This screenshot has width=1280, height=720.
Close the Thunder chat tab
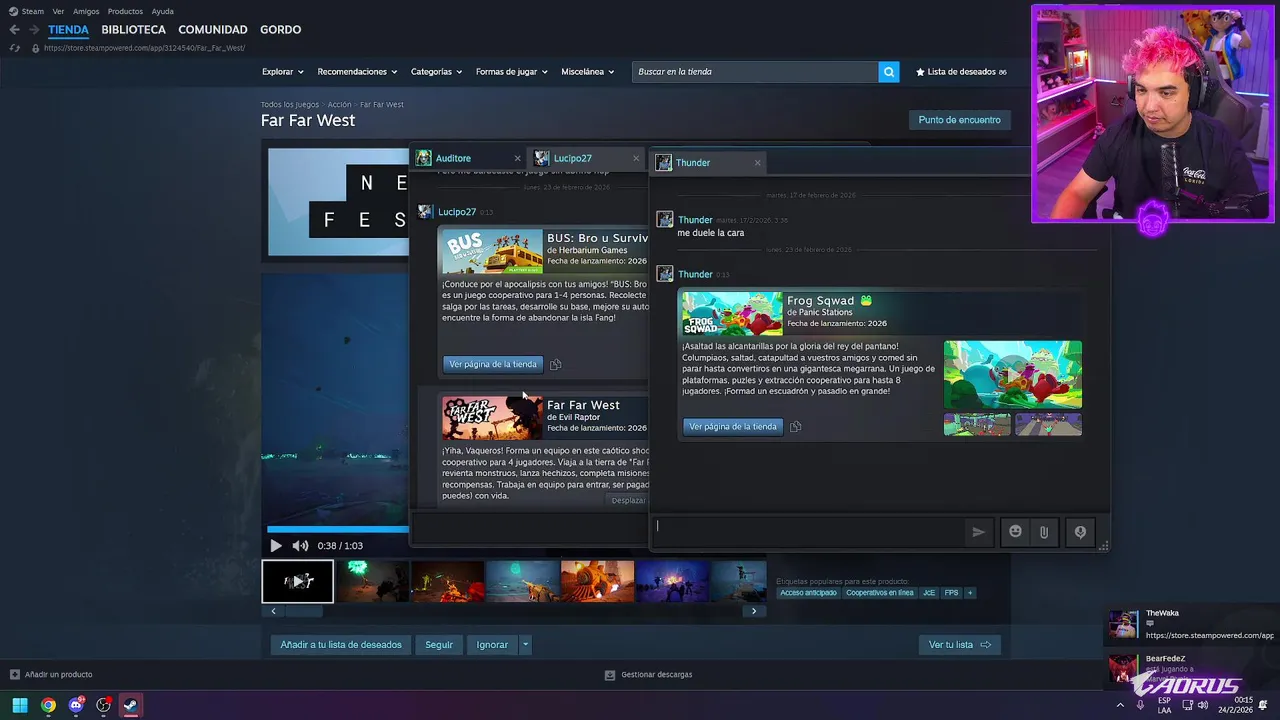click(x=757, y=163)
